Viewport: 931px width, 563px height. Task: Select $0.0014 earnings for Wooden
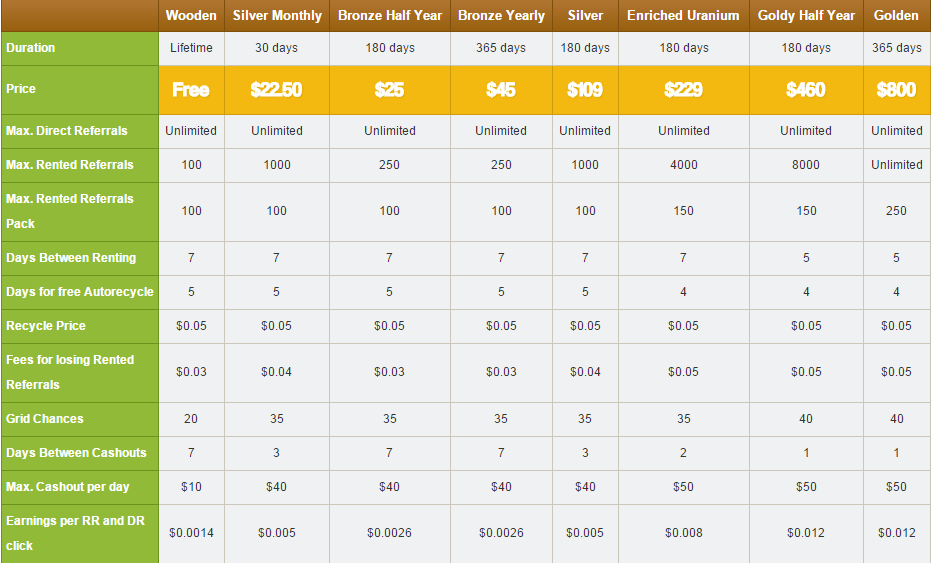[x=191, y=533]
